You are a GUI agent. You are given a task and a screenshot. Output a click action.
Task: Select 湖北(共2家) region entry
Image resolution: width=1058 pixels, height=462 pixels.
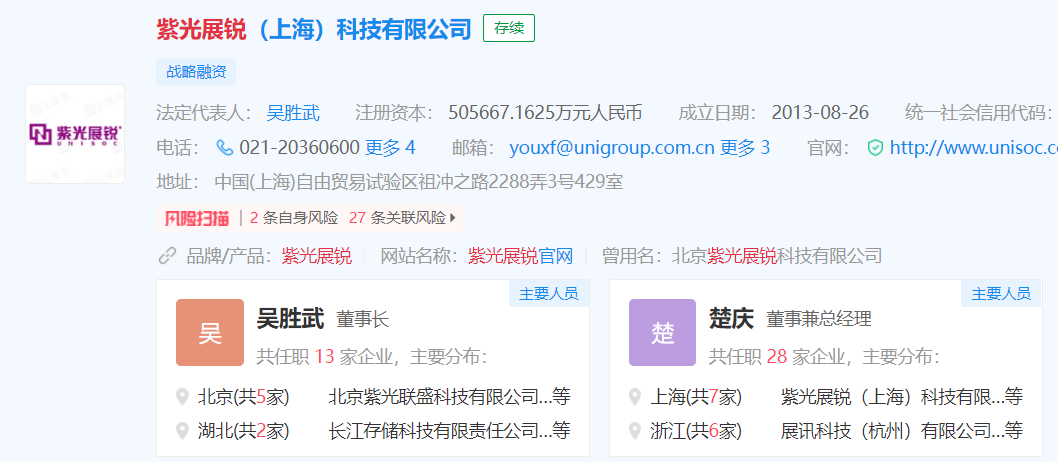243,430
